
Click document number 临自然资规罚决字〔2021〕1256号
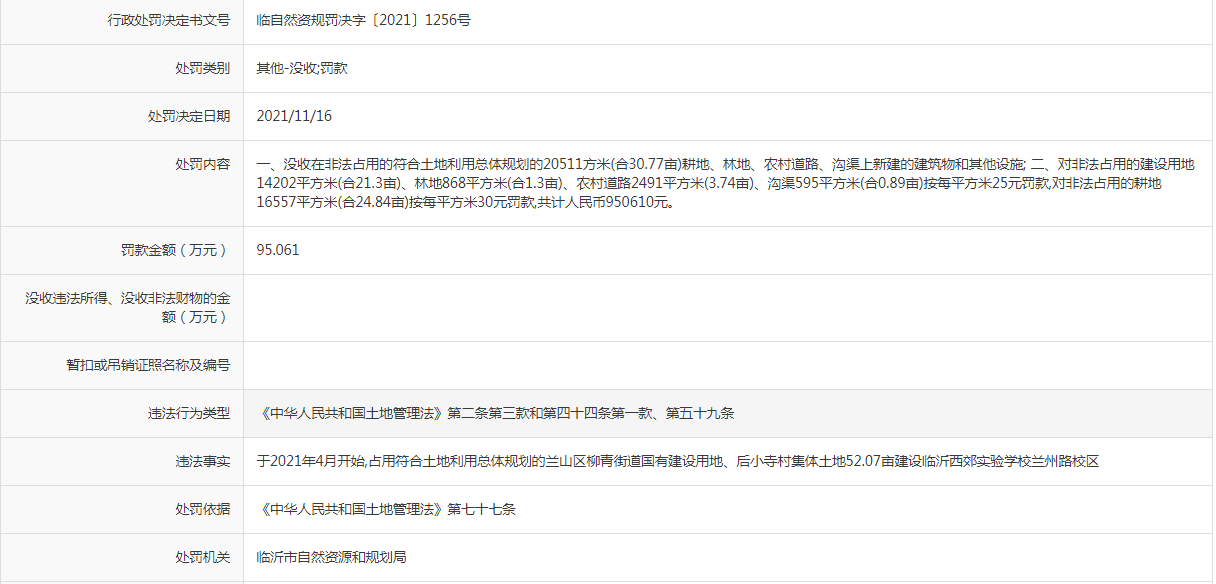click(363, 20)
